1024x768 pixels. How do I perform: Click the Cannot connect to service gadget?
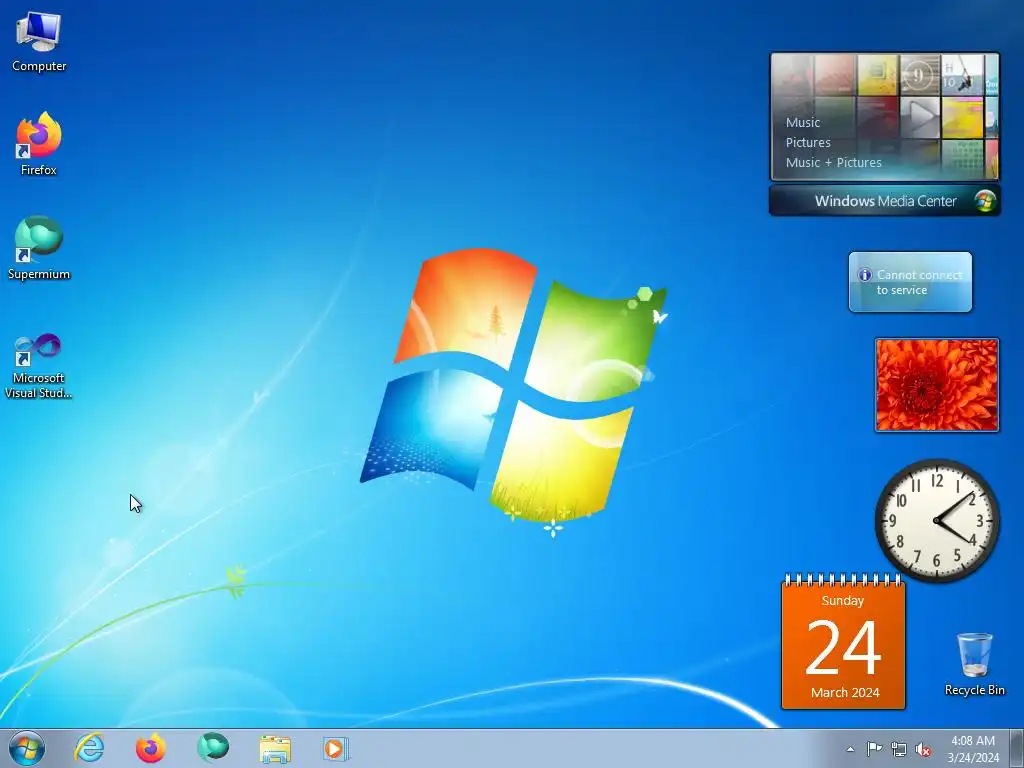(910, 282)
